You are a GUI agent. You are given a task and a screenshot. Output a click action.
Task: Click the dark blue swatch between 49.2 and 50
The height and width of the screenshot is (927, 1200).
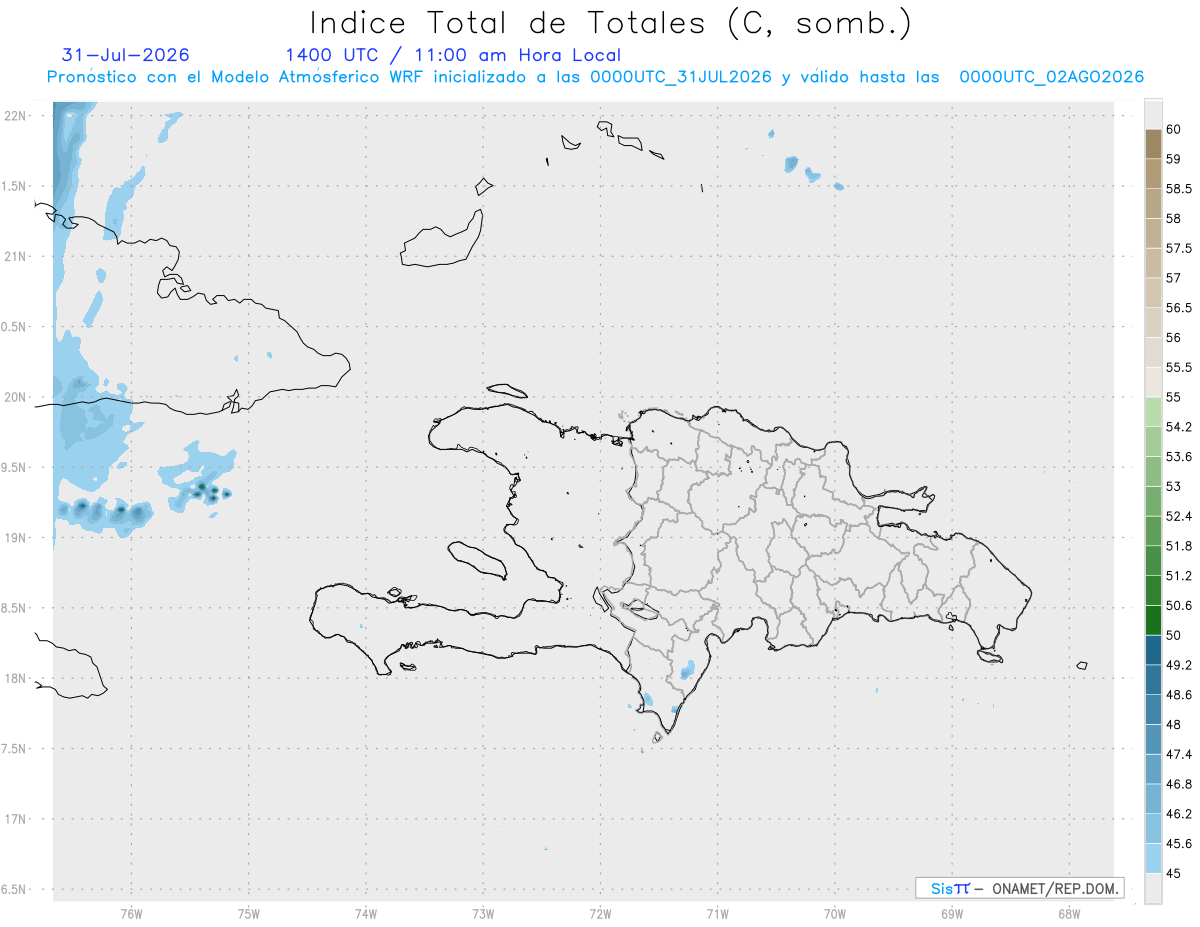tap(1153, 650)
